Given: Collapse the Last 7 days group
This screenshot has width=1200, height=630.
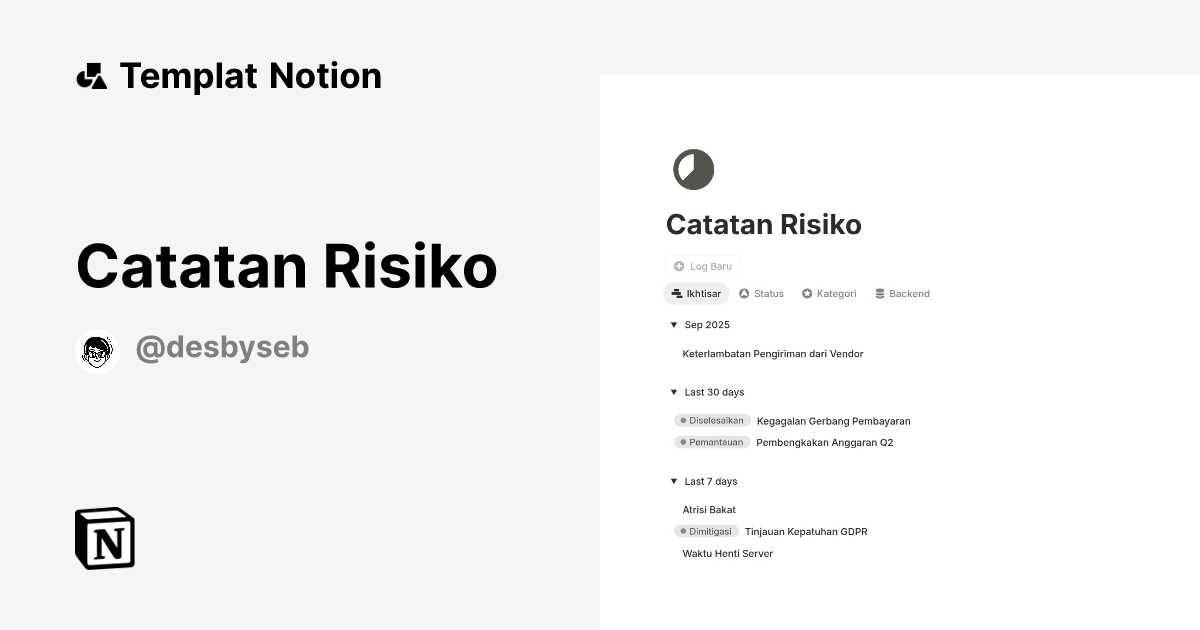Looking at the screenshot, I should [673, 481].
